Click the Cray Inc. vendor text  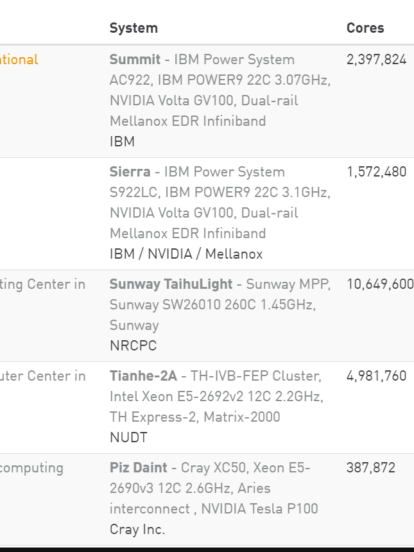coord(137,530)
